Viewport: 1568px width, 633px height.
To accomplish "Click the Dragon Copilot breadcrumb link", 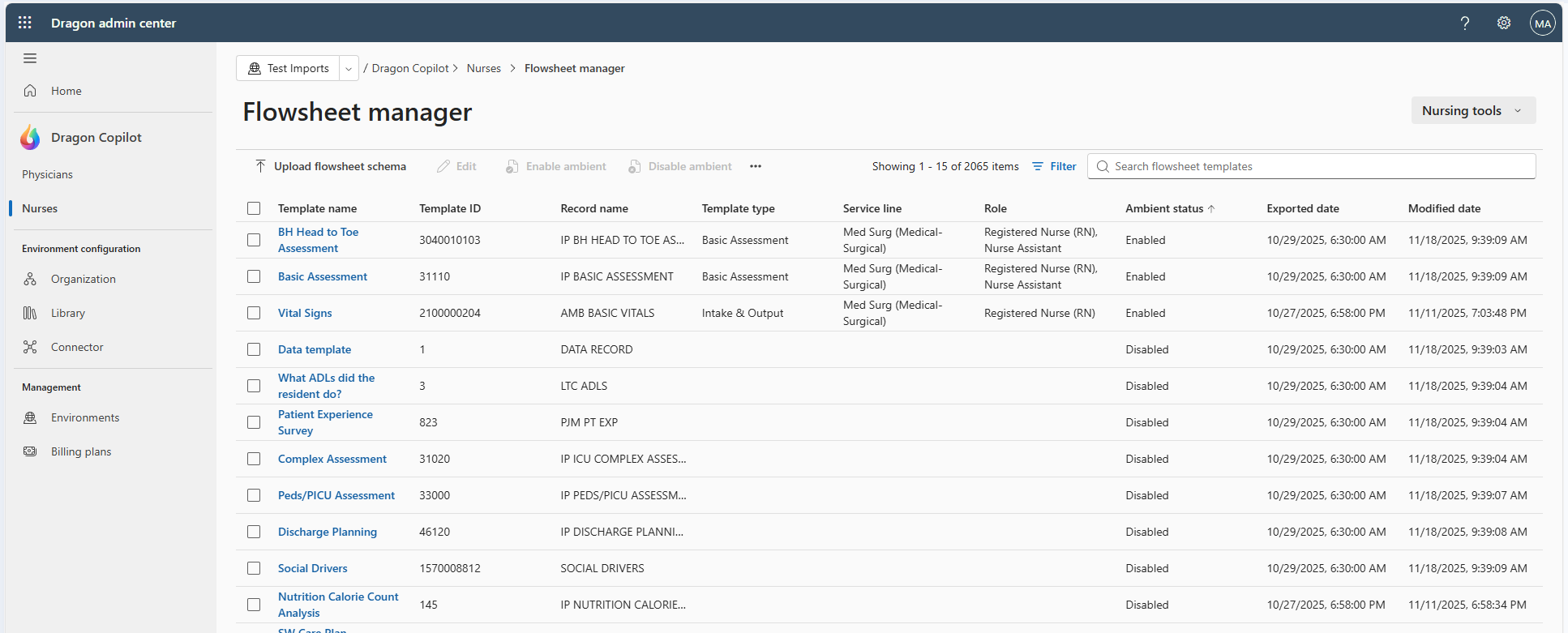I will [x=410, y=68].
